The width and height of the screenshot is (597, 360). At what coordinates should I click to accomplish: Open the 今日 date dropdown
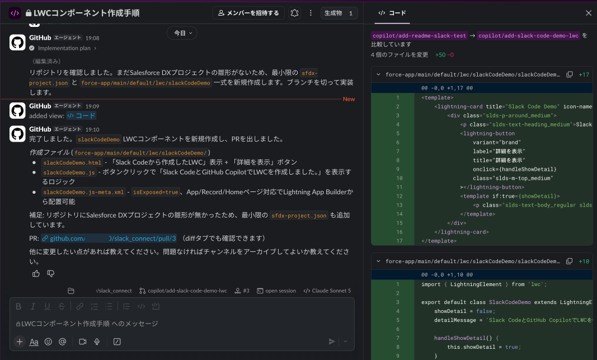(182, 33)
